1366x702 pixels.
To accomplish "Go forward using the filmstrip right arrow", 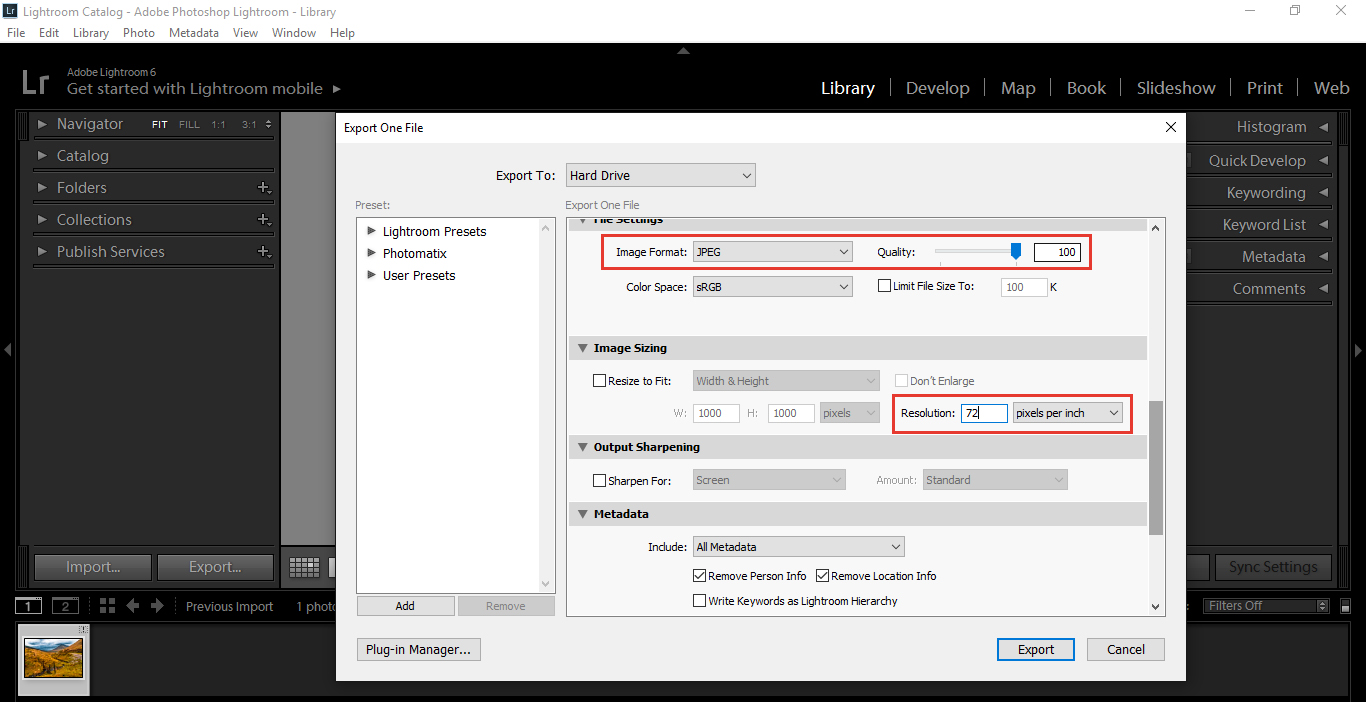I will tap(157, 606).
